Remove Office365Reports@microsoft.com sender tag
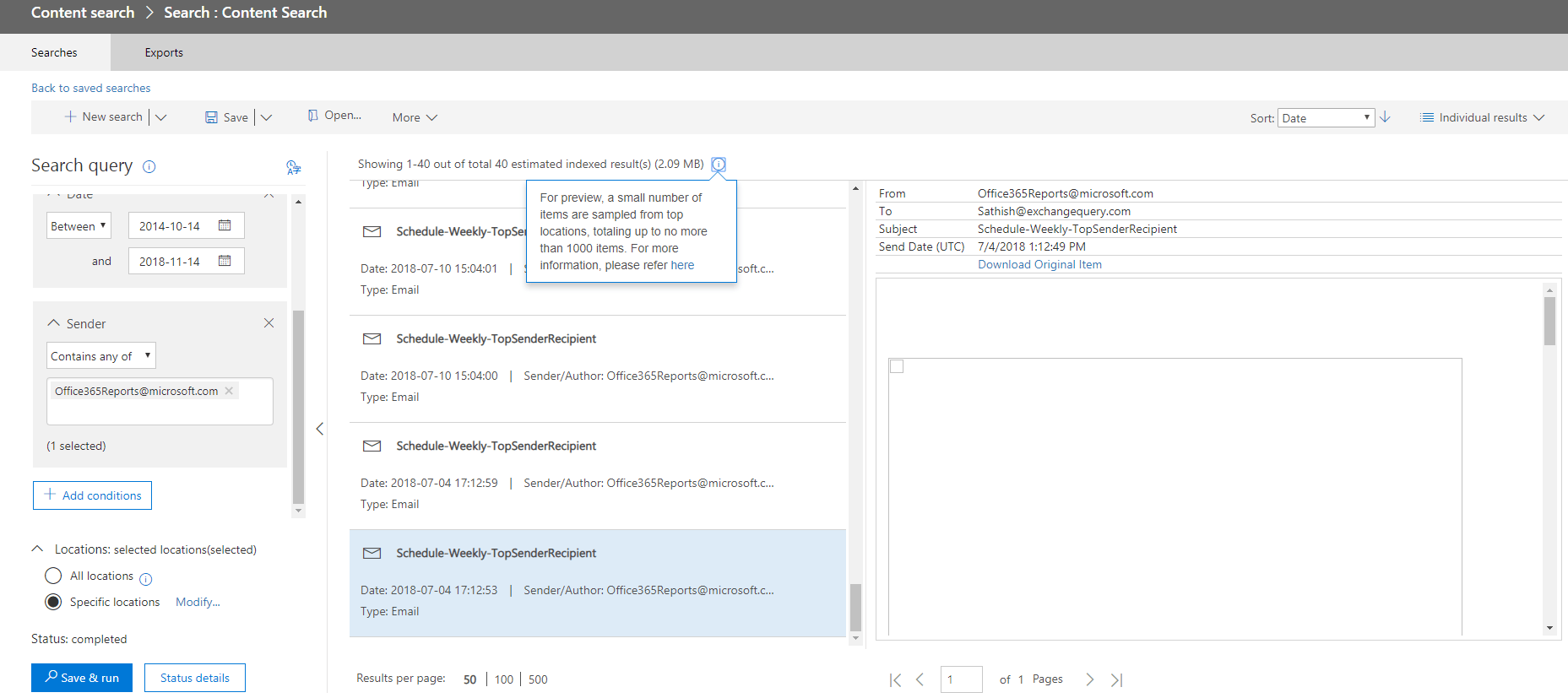 coord(229,391)
